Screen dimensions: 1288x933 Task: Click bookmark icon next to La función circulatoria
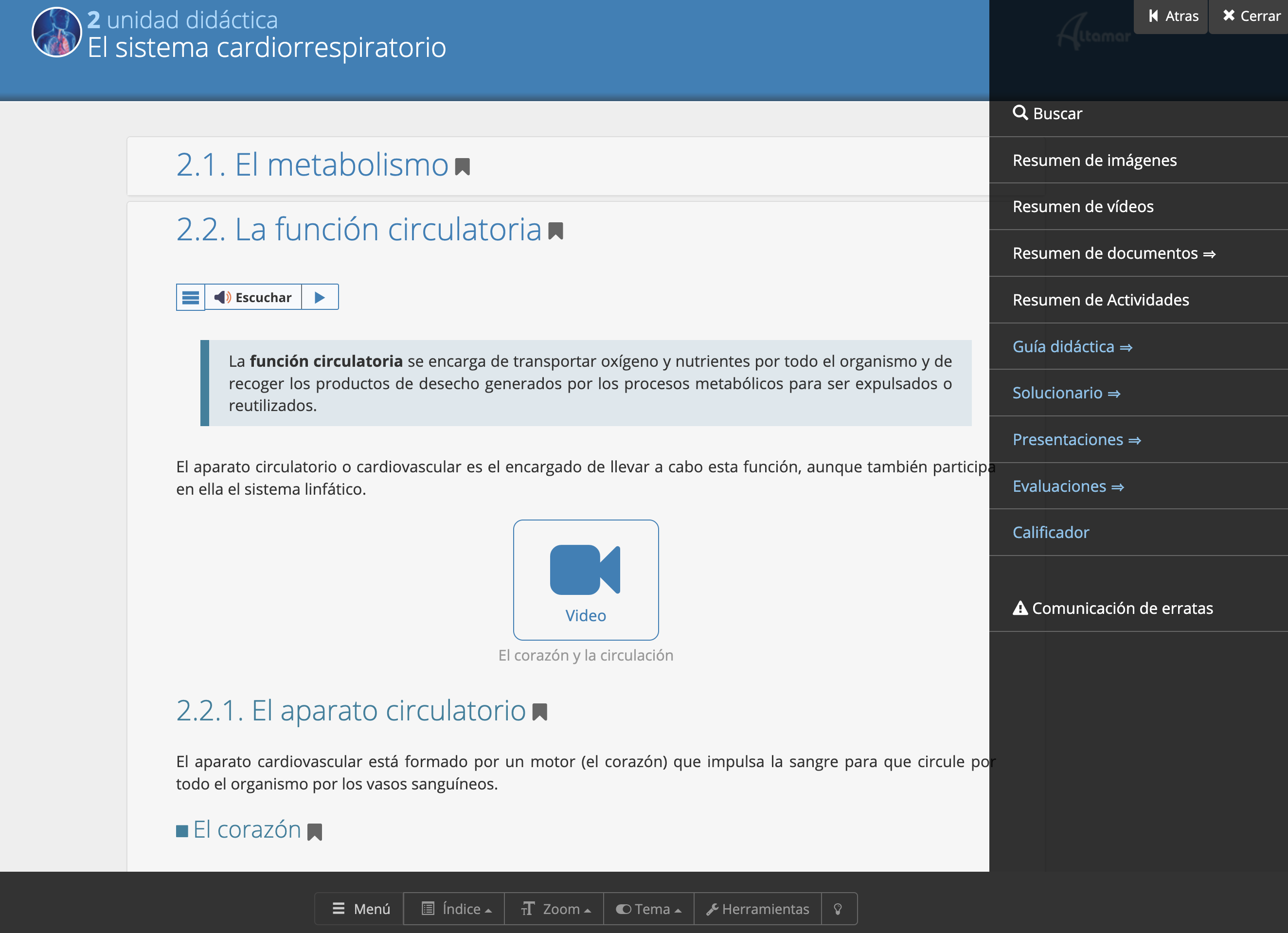click(x=555, y=231)
